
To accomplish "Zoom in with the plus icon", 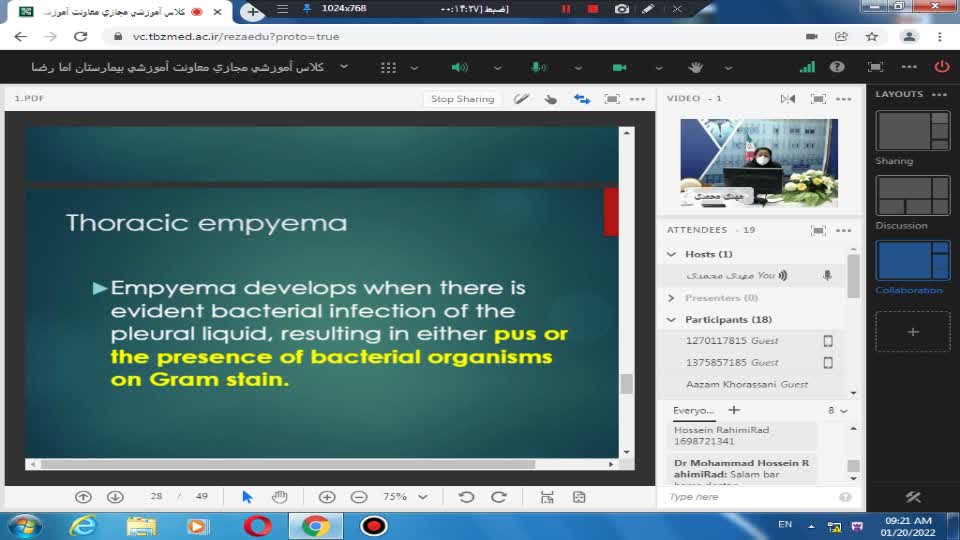I will (x=327, y=497).
